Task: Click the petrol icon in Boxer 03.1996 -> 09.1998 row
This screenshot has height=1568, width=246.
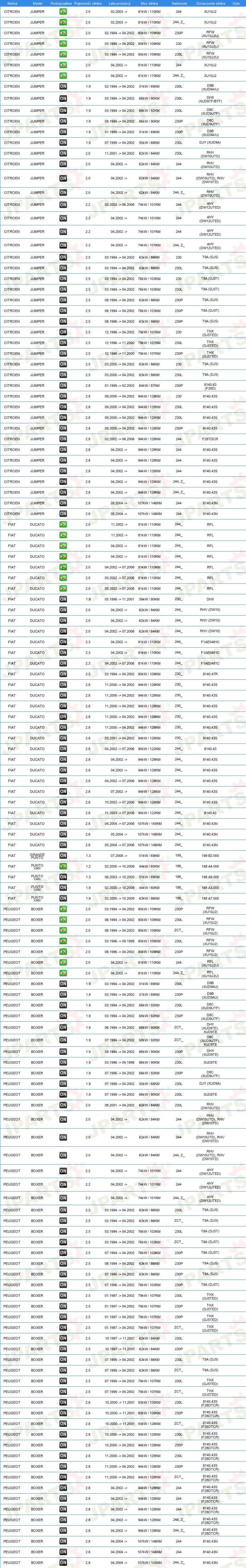Action: click(x=63, y=941)
